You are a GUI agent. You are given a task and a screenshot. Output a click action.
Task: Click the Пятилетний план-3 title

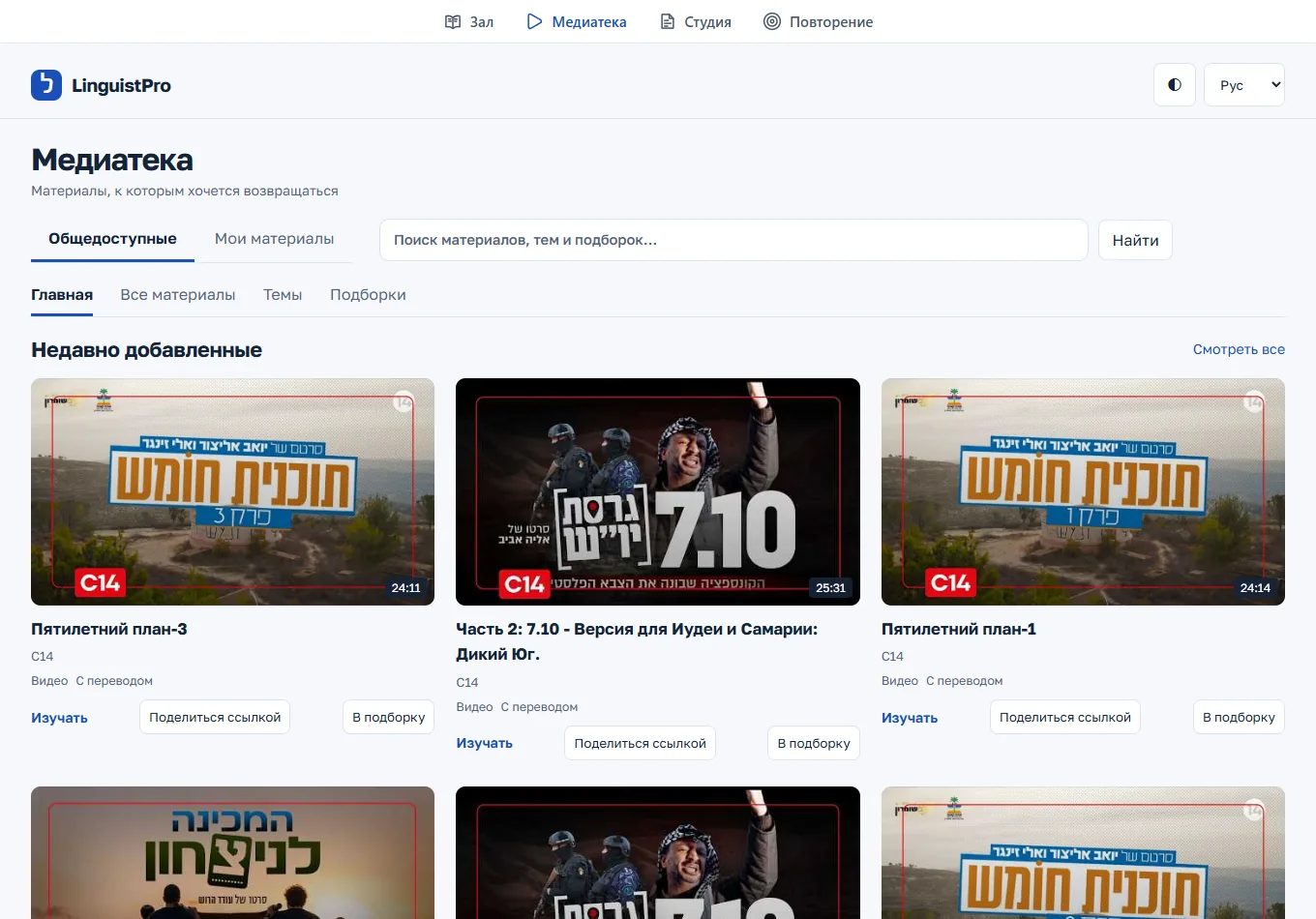pos(109,629)
